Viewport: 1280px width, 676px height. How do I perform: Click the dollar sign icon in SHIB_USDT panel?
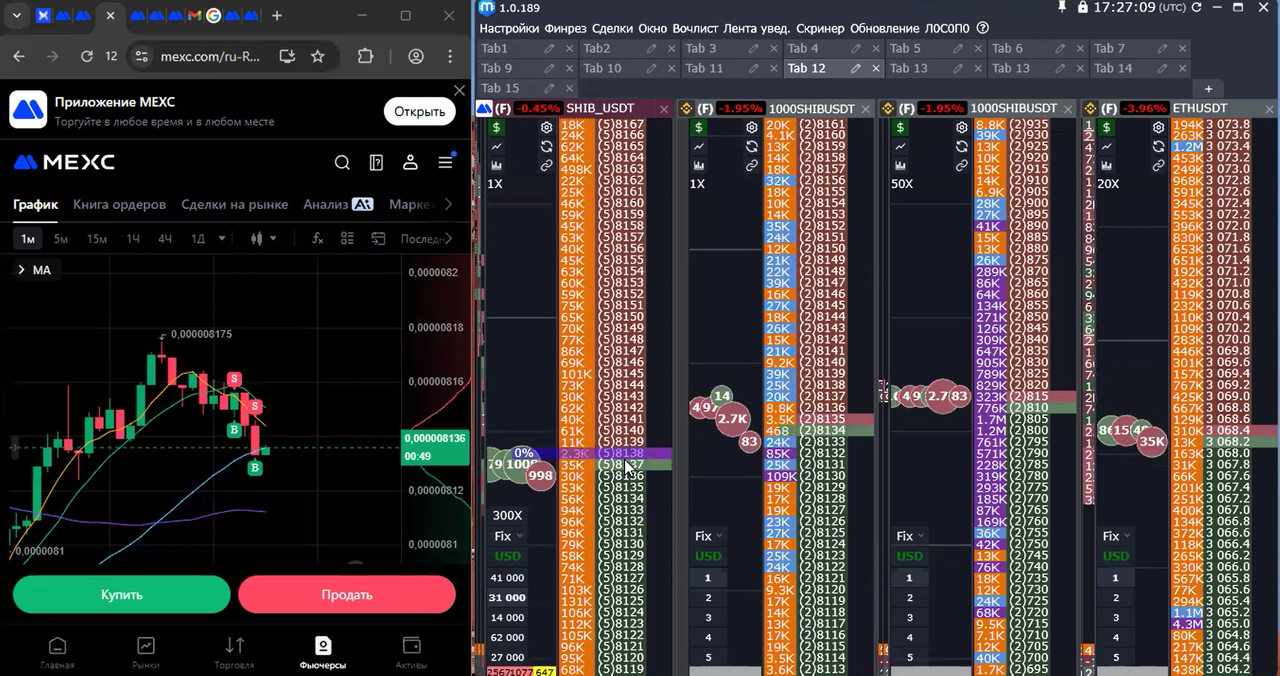tap(497, 128)
